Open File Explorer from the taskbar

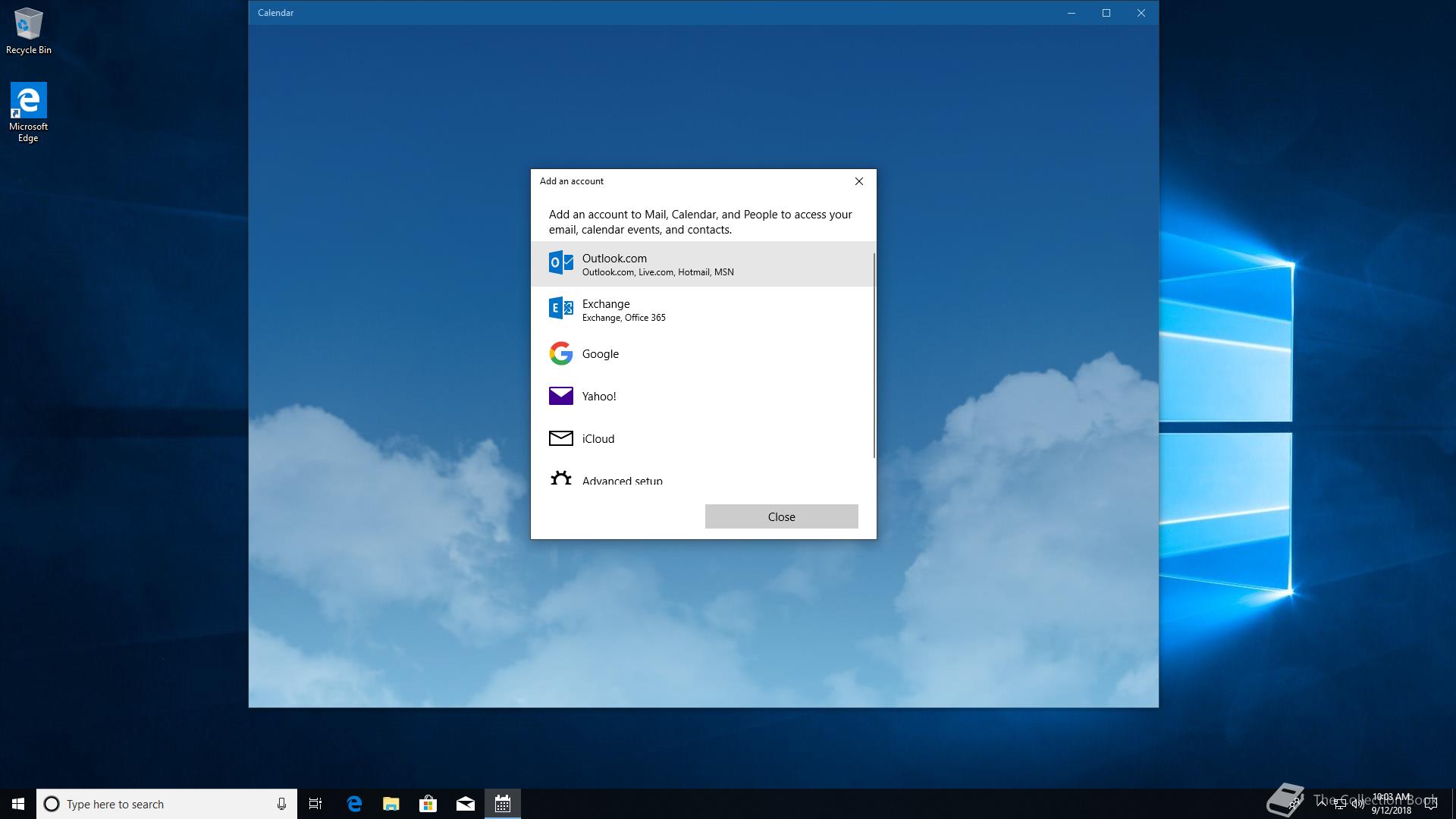click(391, 804)
